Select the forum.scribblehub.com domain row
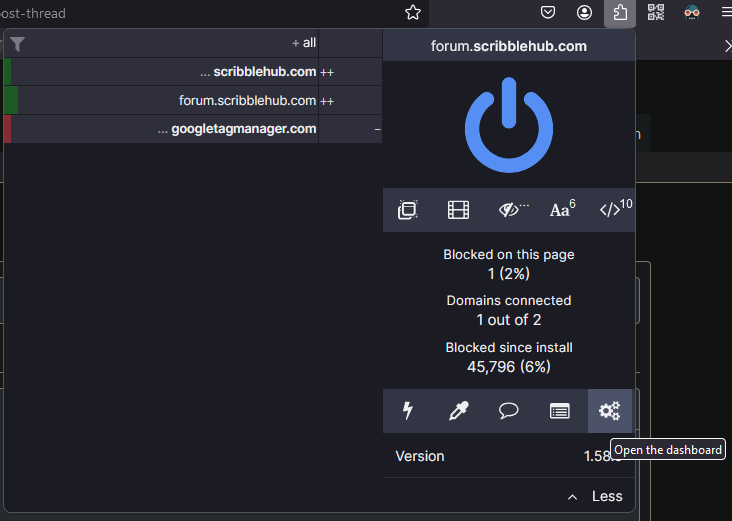 247,100
